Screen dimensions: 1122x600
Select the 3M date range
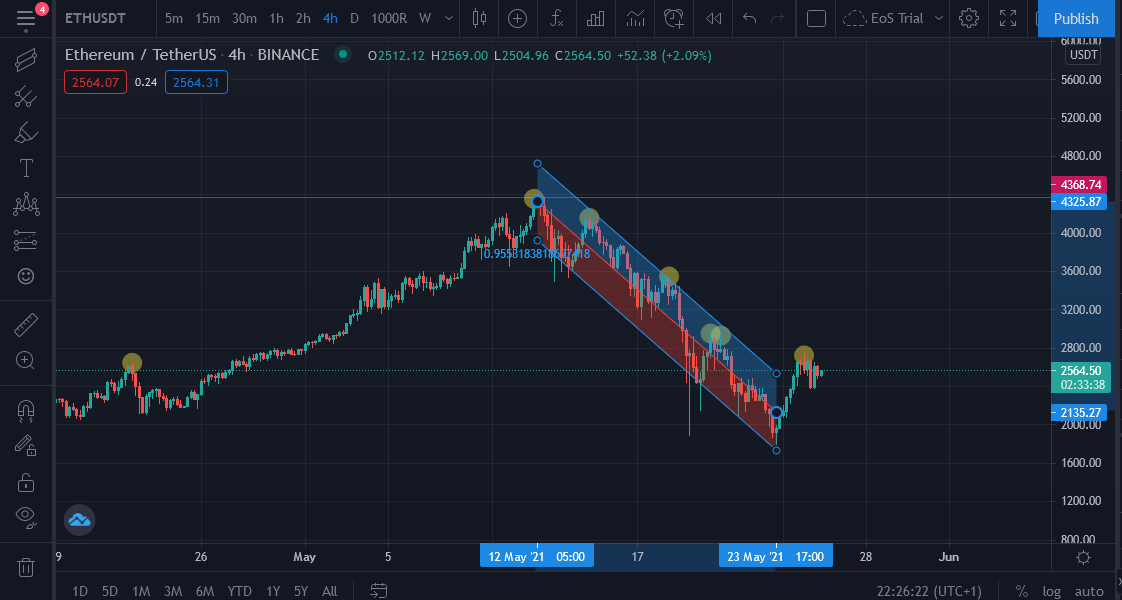(x=172, y=591)
